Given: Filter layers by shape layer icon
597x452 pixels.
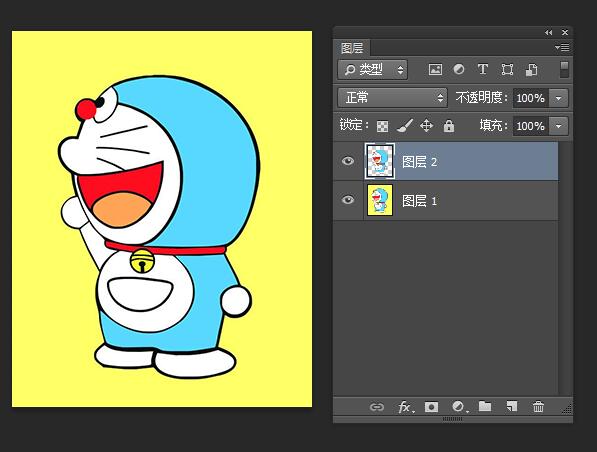Looking at the screenshot, I should 507,70.
